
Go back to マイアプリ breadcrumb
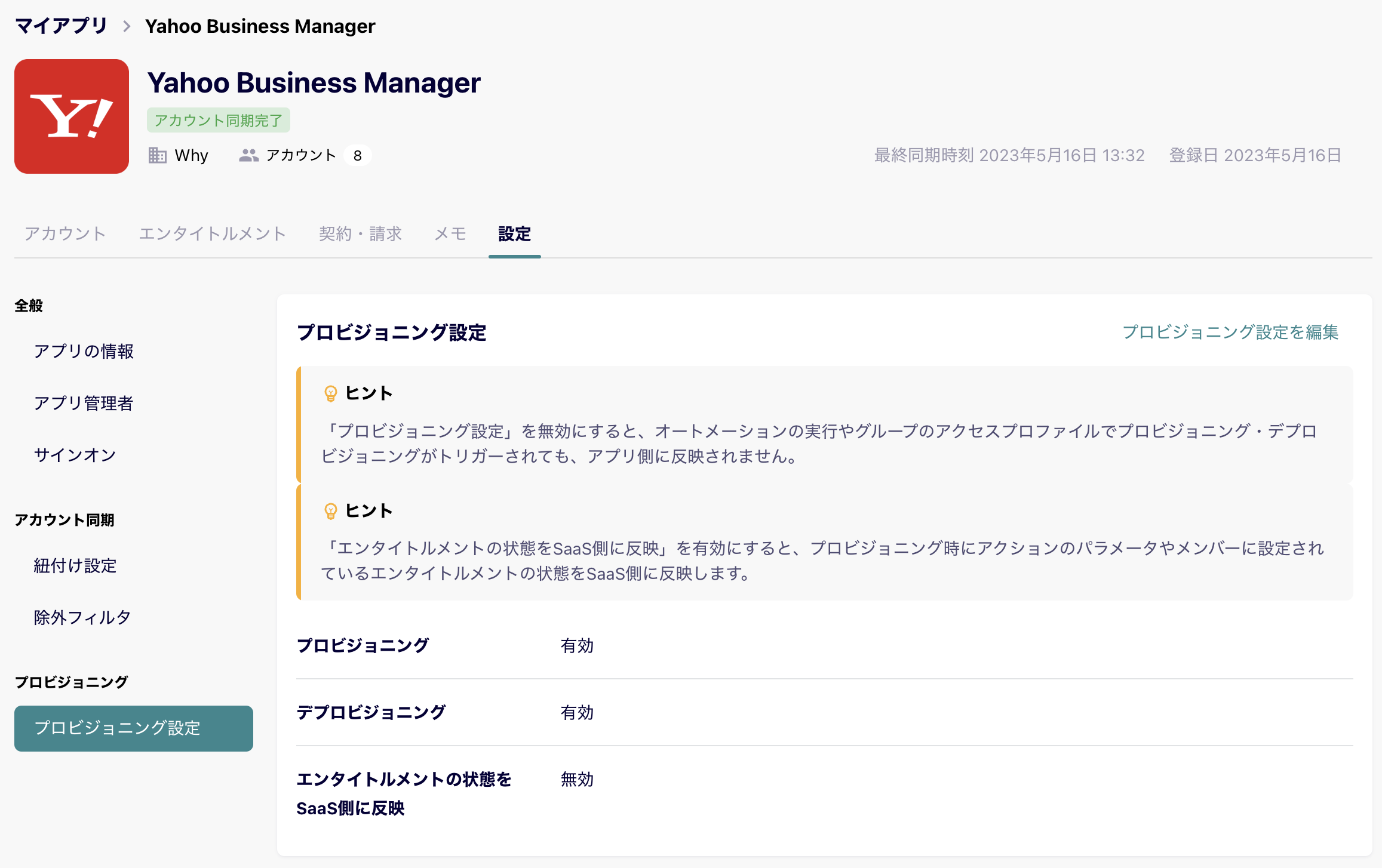coord(60,26)
